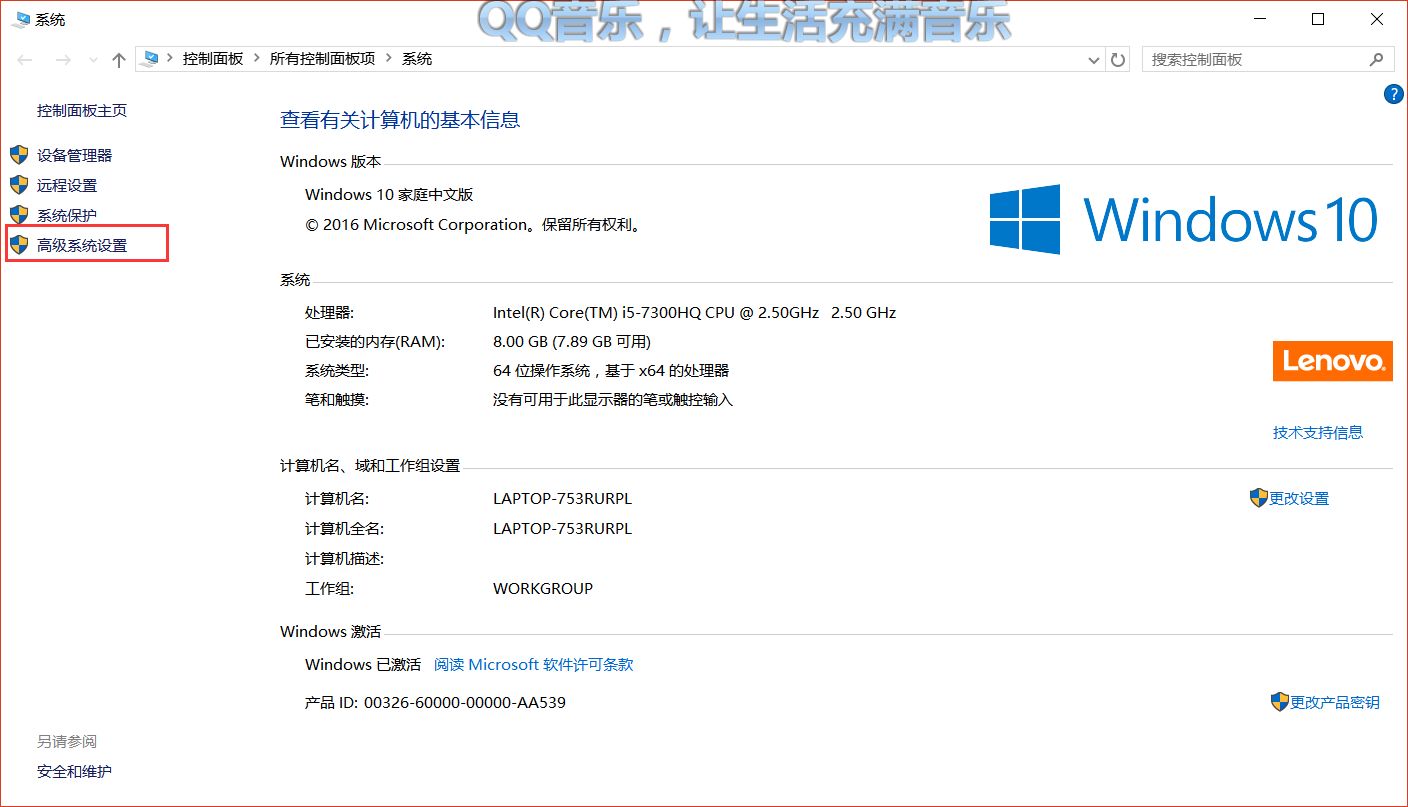Expand chevron after computer icon in address bar
Viewport: 1408px width, 807px height.
point(171,59)
